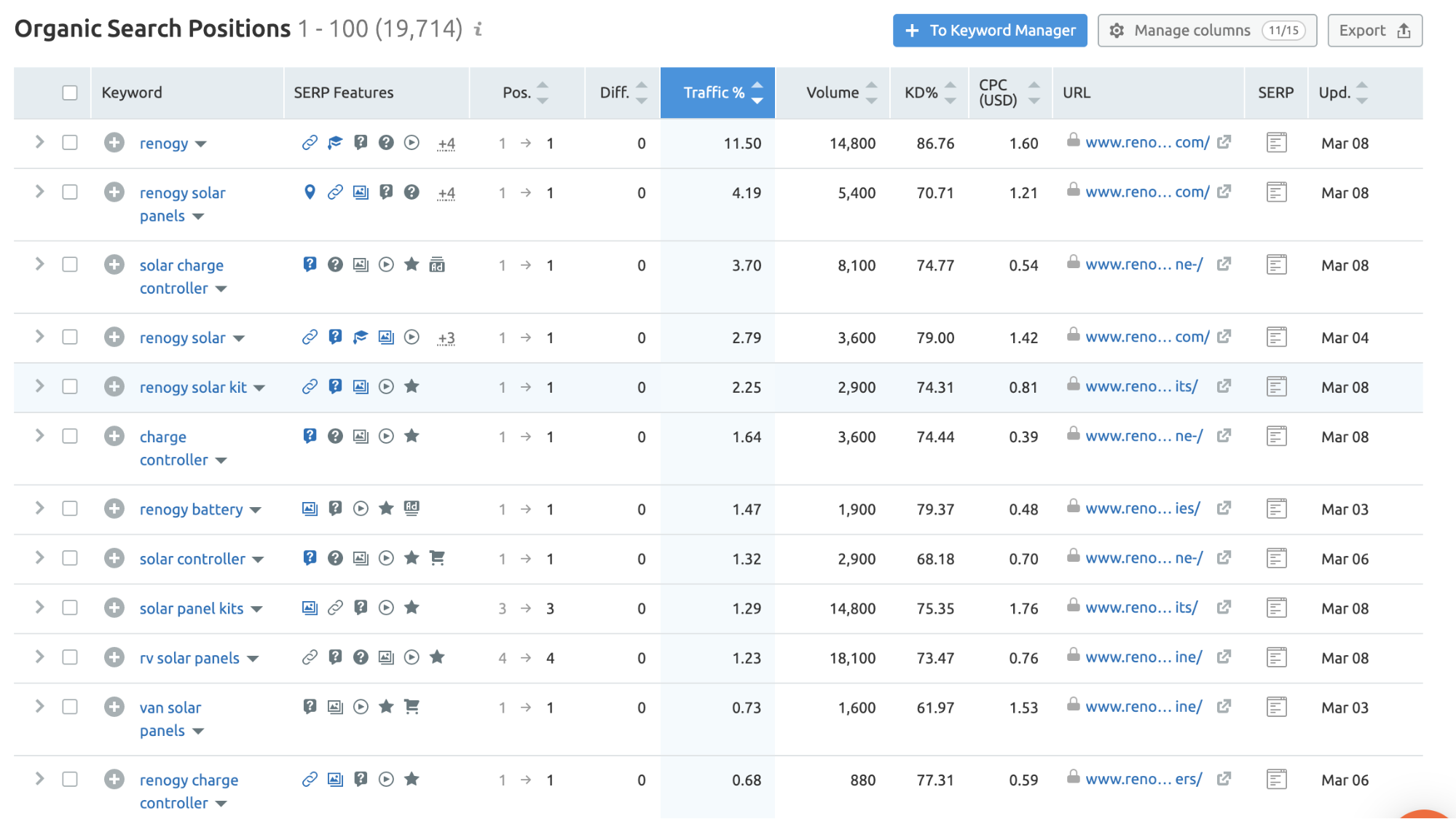This screenshot has height=819, width=1456.
Task: Click the To Keyword Manager button
Action: [x=989, y=31]
